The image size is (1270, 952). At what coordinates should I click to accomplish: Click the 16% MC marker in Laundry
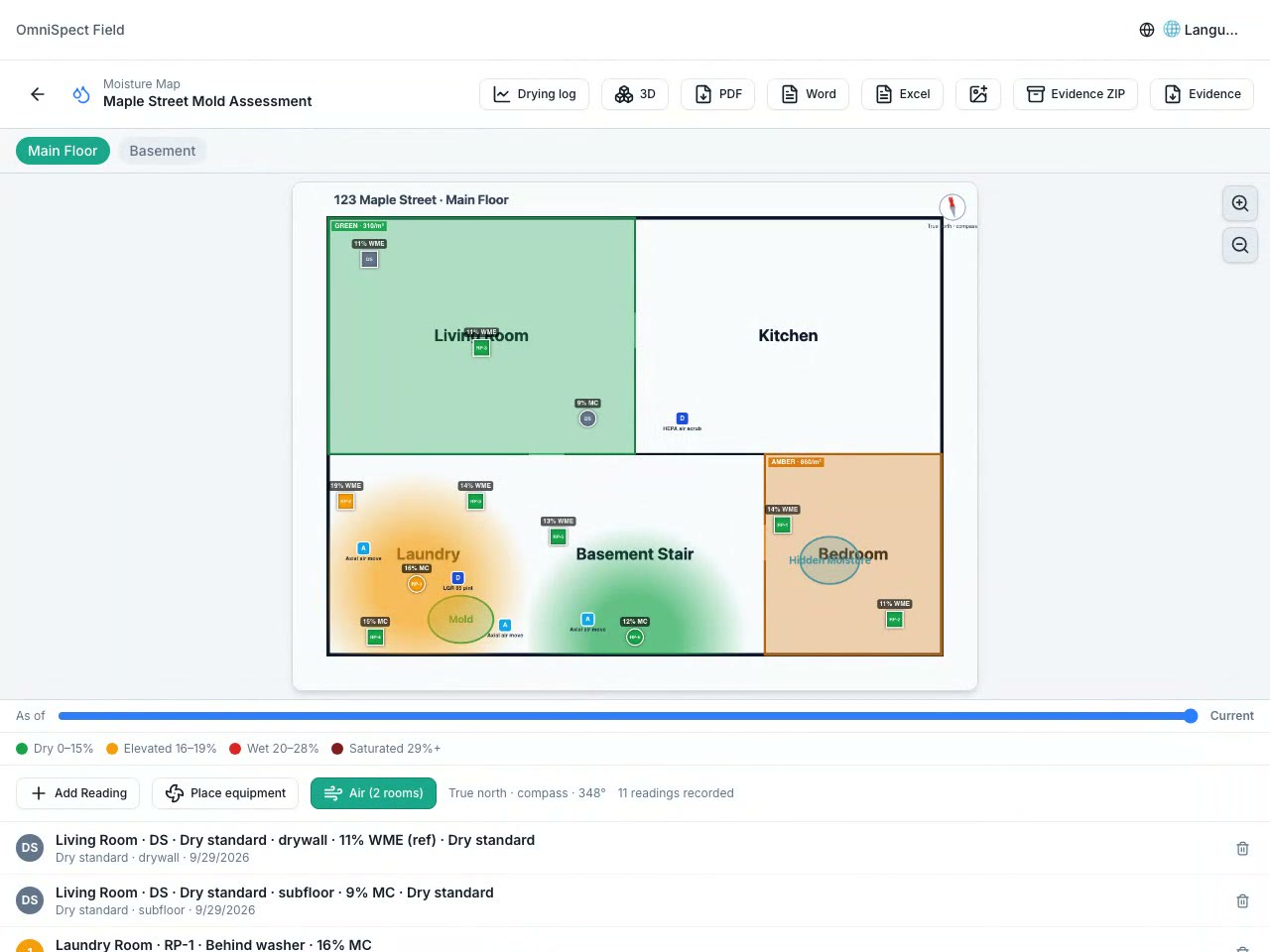point(417,584)
